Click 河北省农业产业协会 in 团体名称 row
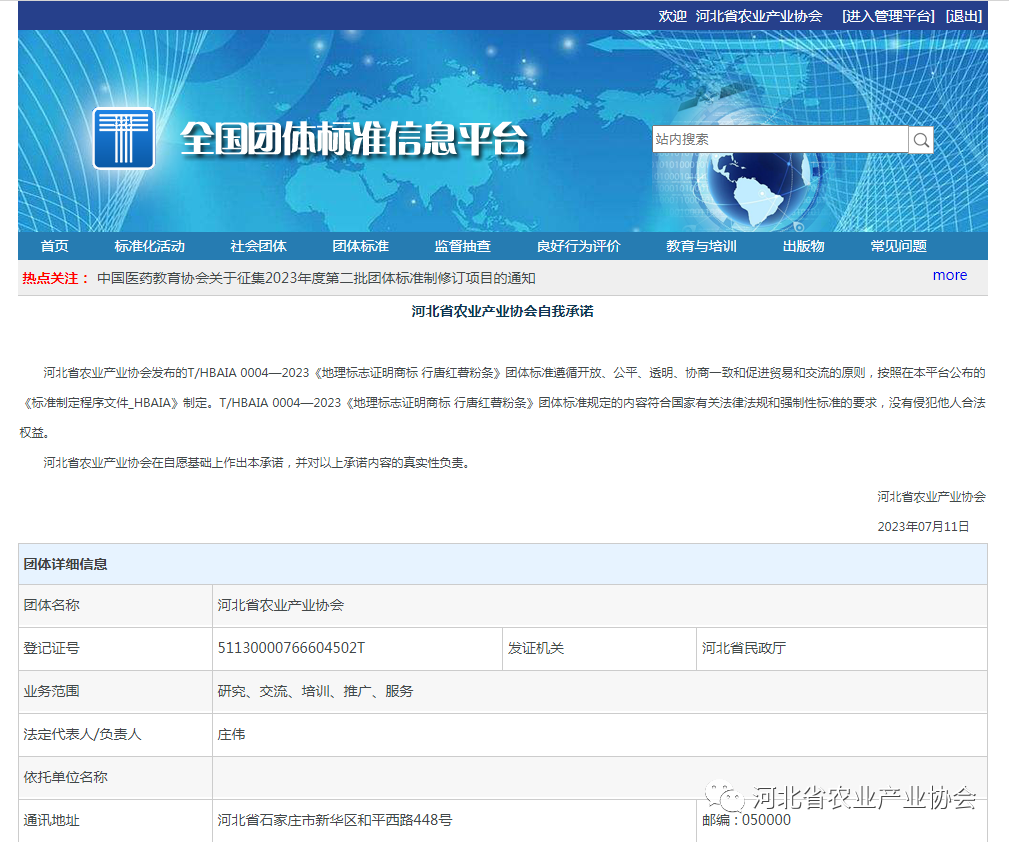 pyautogui.click(x=281, y=605)
